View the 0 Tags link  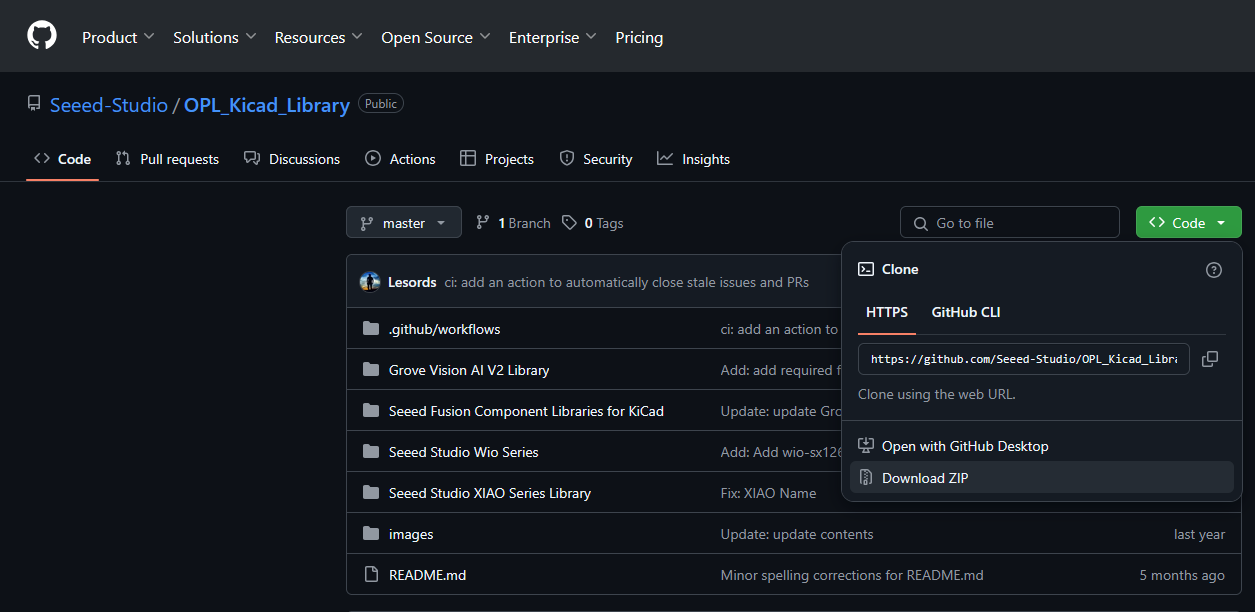coord(593,223)
